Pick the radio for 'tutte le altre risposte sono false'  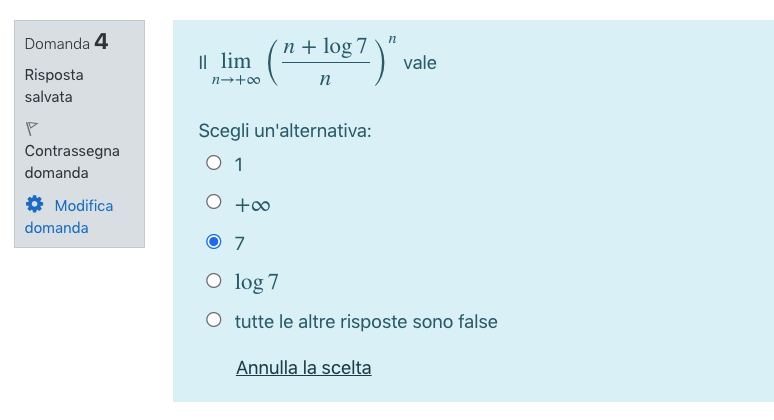pyautogui.click(x=214, y=320)
